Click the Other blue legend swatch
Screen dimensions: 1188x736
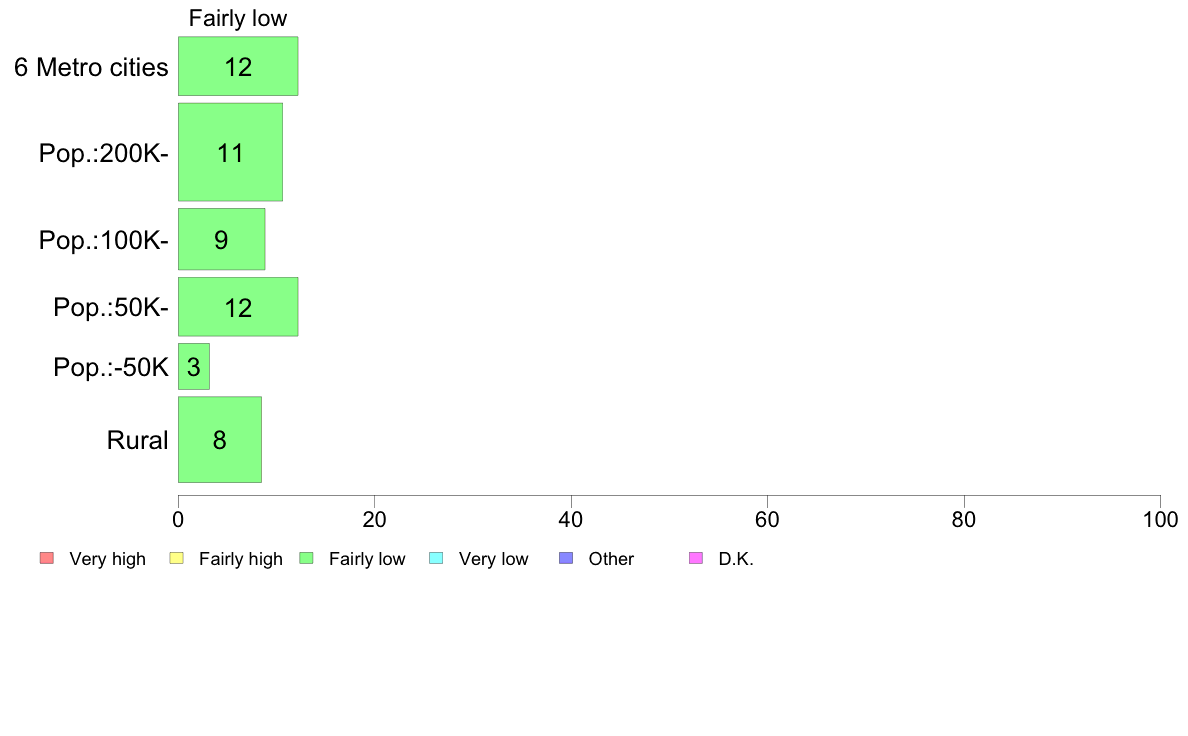click(566, 559)
